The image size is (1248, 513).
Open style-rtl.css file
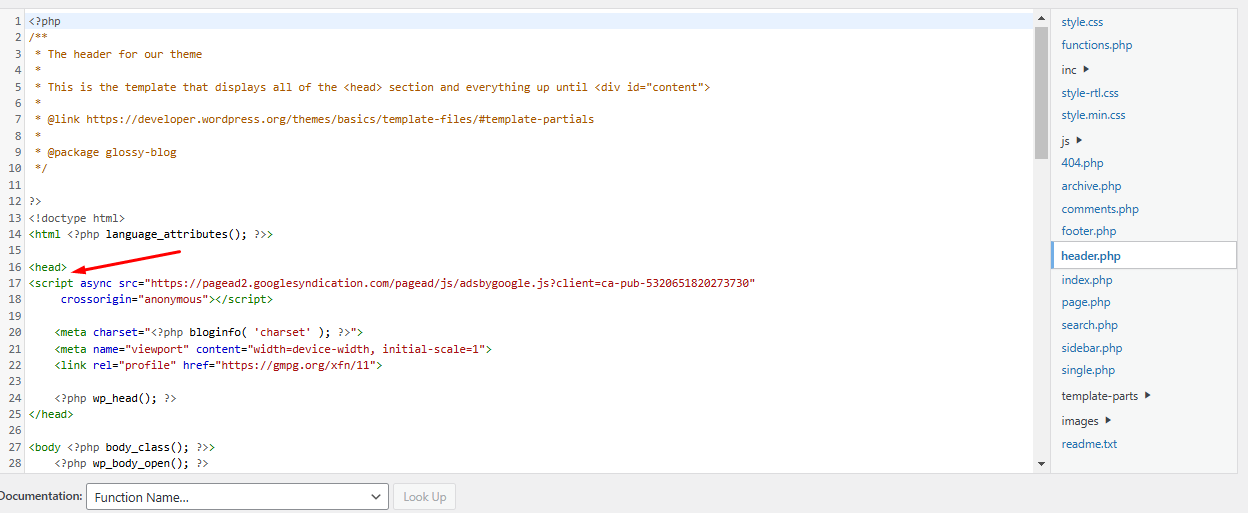point(1089,93)
